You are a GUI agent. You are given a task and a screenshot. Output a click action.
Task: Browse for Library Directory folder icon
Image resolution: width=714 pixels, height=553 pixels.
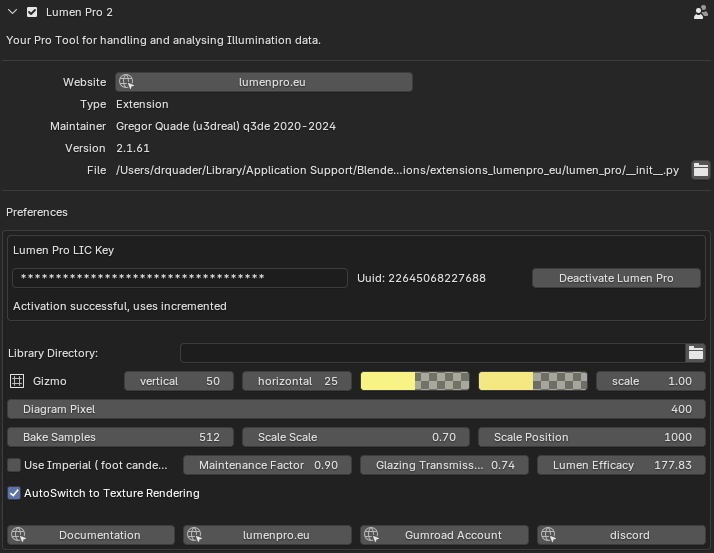coord(696,353)
